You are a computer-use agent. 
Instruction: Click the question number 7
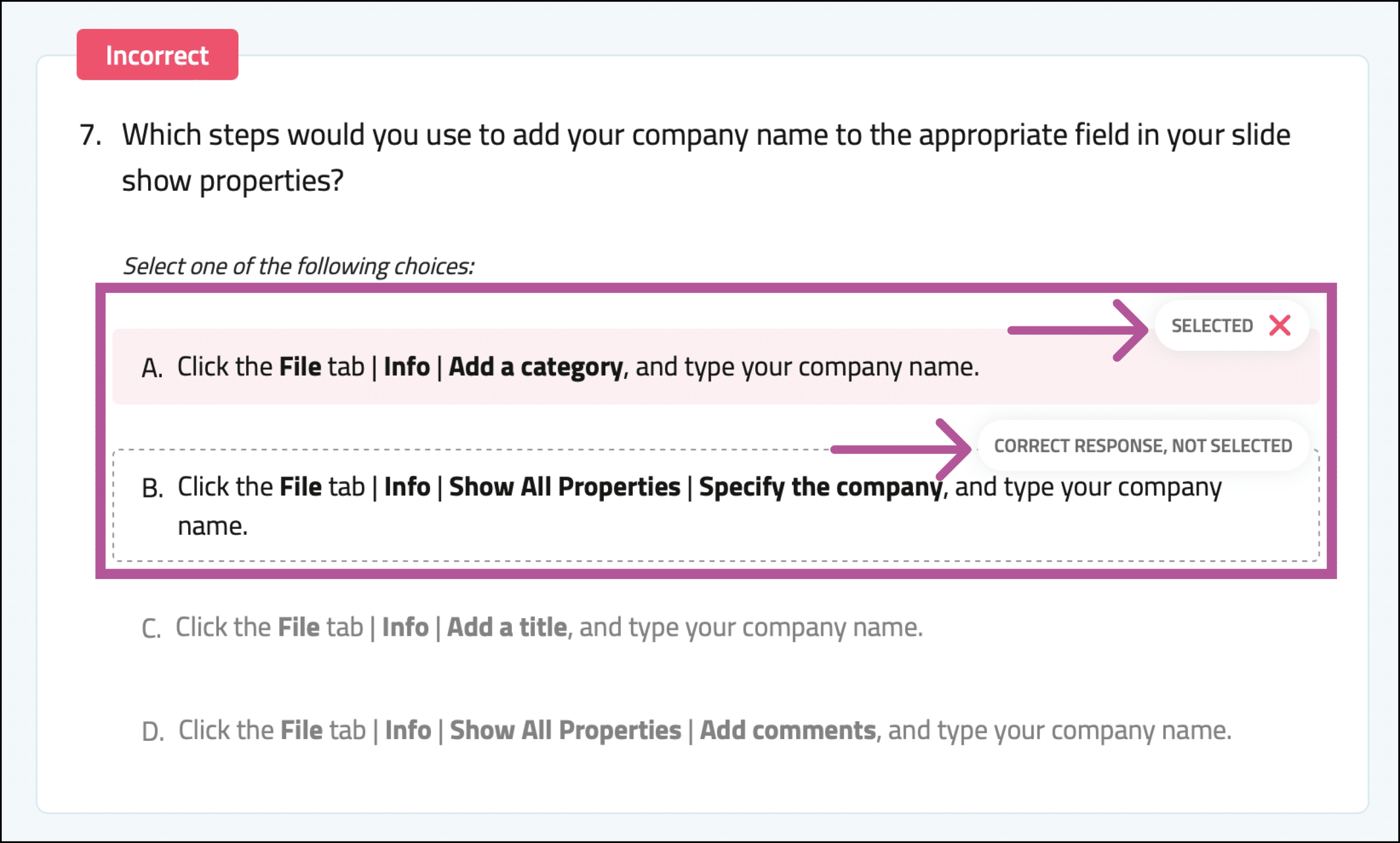tap(91, 135)
